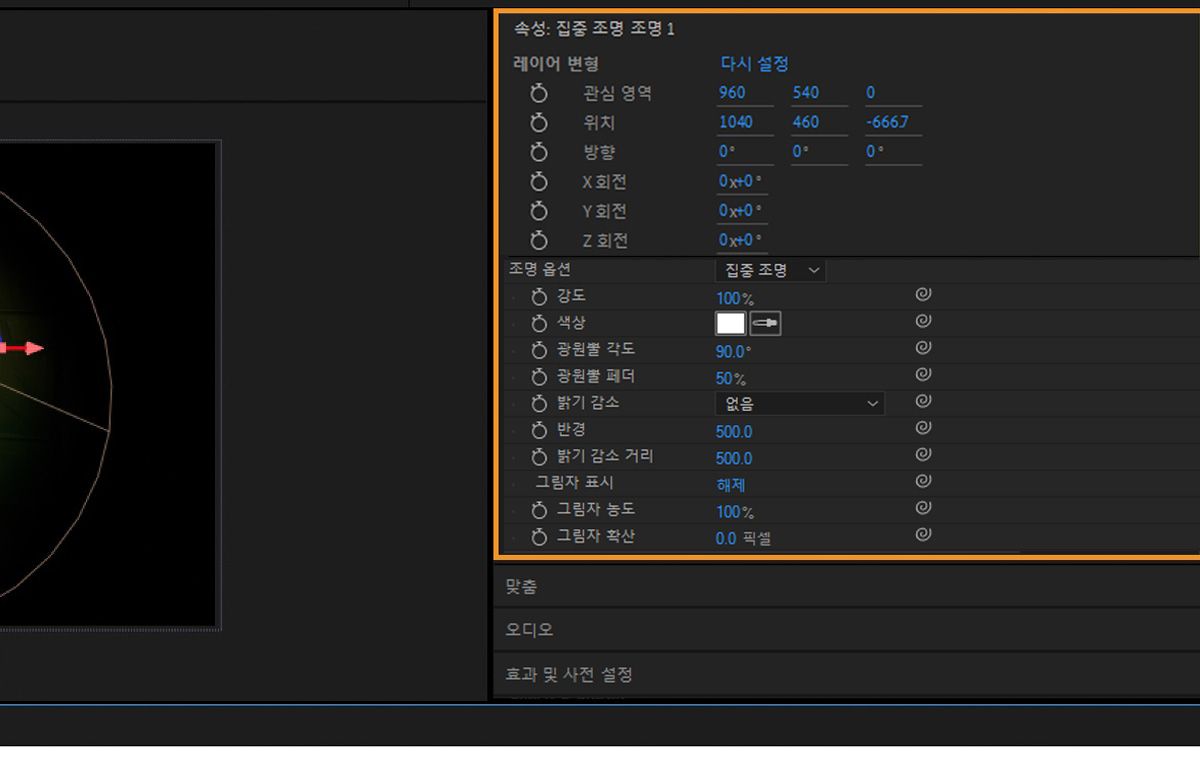The height and width of the screenshot is (775, 1200).
Task: Click the pick whip icon next to 반경
Action: 922,428
